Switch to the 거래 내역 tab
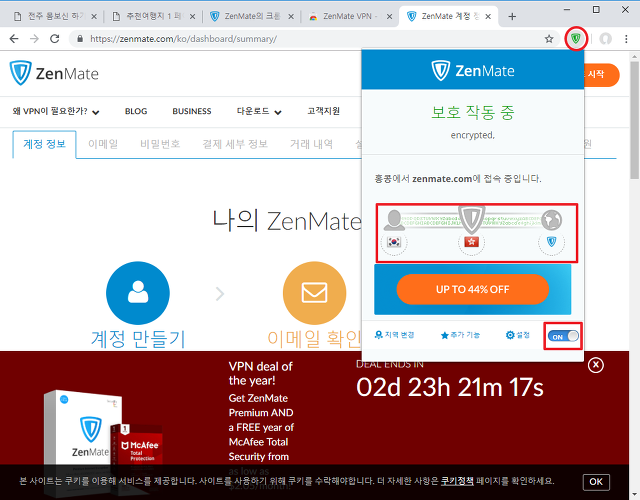Image resolution: width=640 pixels, height=500 pixels. [311, 144]
